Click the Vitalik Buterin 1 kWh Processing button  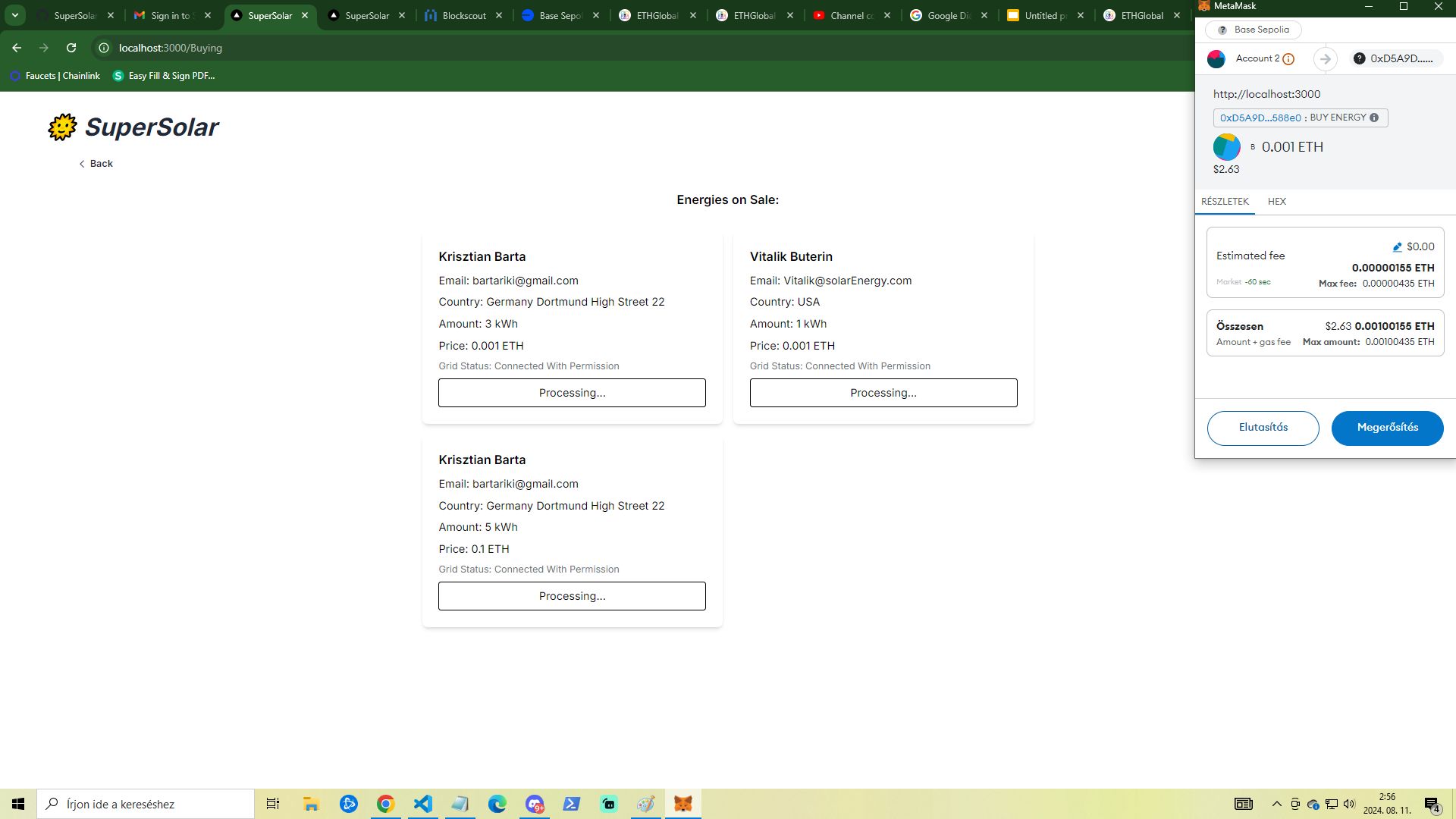pyautogui.click(x=883, y=392)
